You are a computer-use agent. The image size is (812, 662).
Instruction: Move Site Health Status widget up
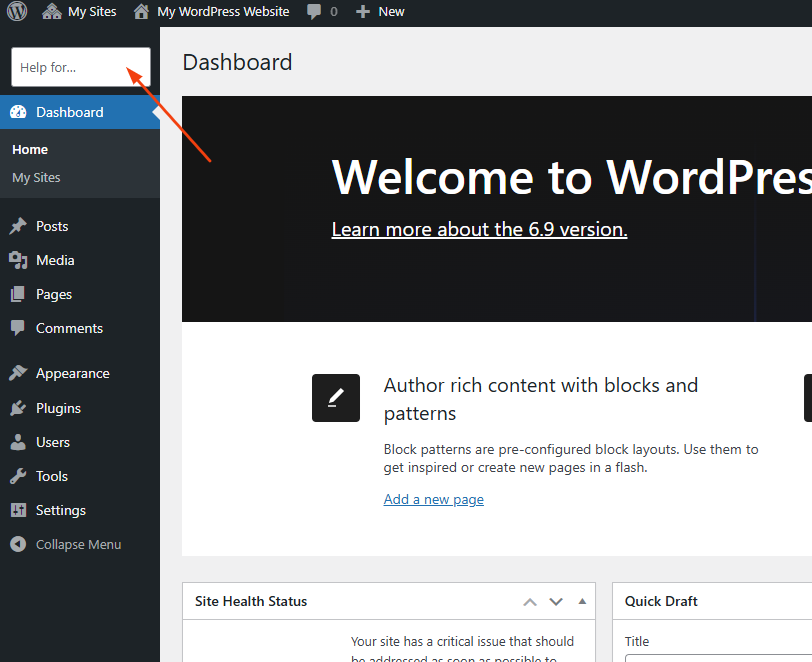530,601
